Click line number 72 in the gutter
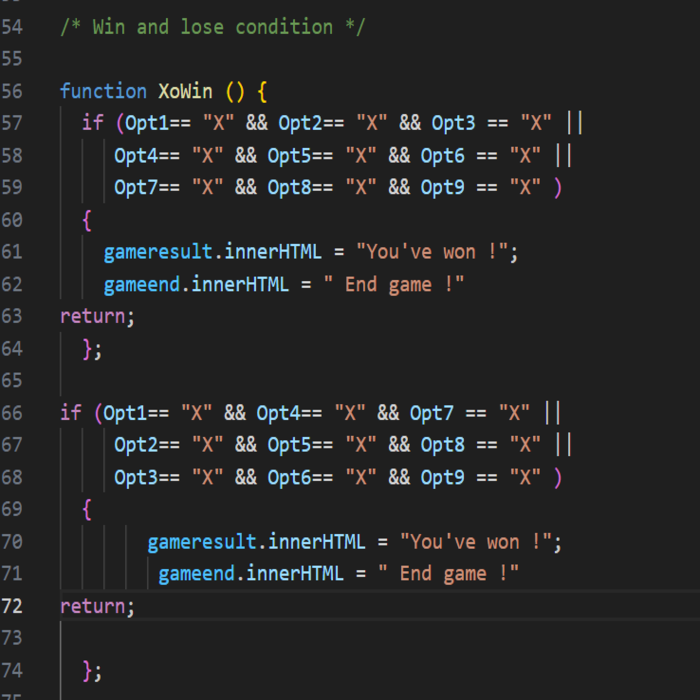 click(12, 606)
